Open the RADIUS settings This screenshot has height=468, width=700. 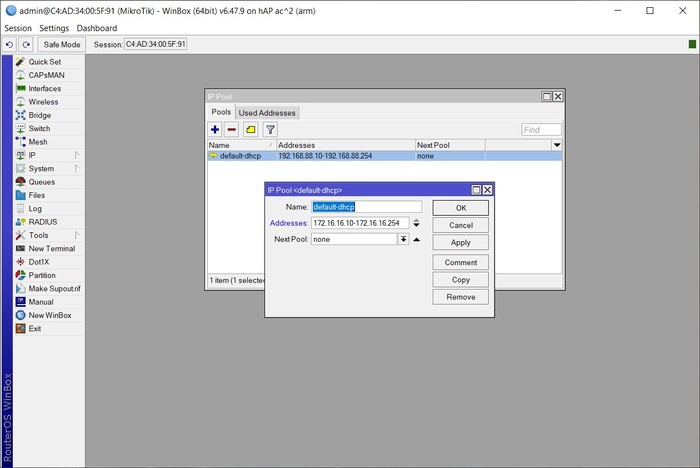(x=49, y=222)
